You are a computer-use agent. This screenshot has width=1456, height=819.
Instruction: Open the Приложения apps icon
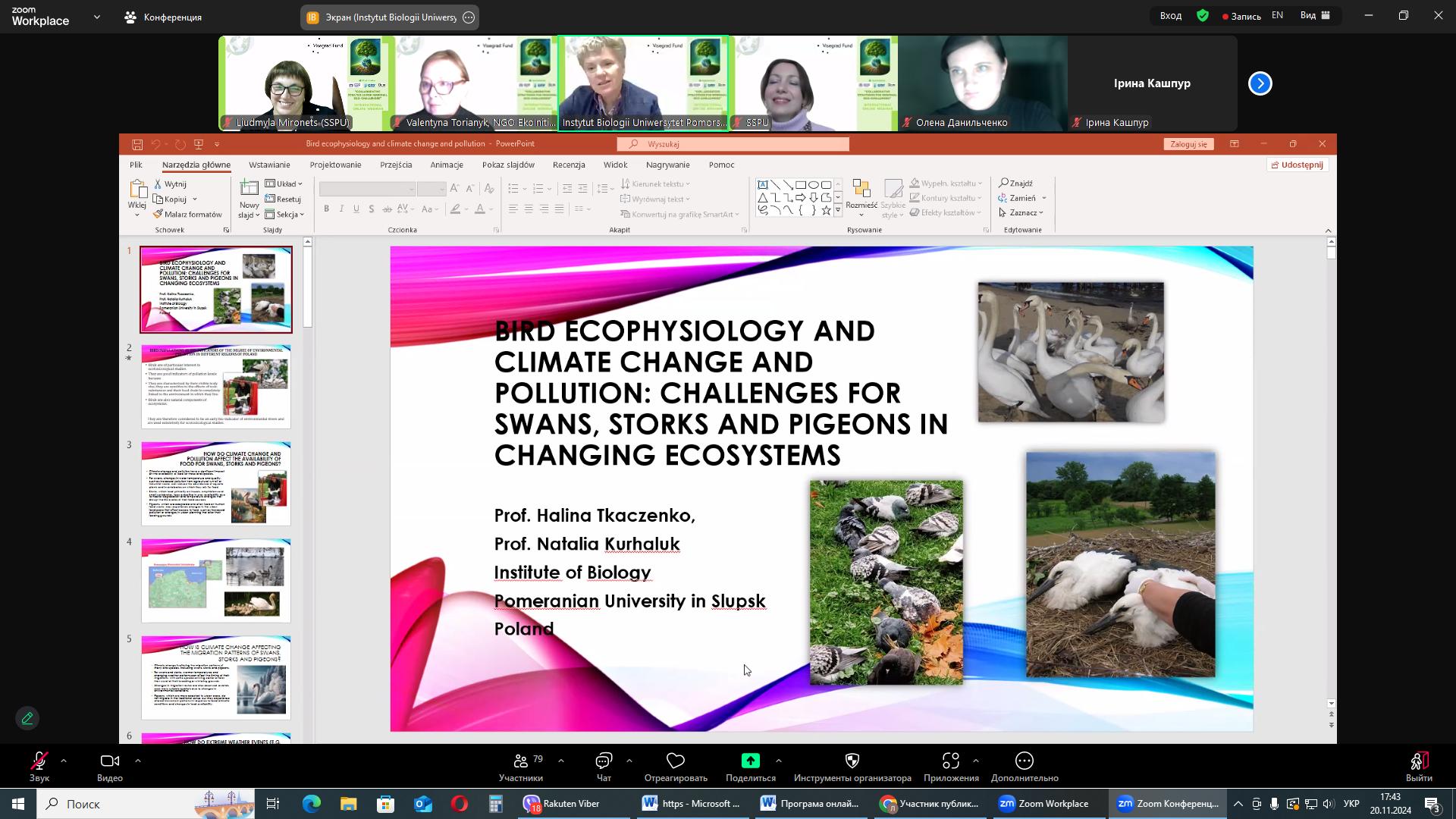click(950, 761)
